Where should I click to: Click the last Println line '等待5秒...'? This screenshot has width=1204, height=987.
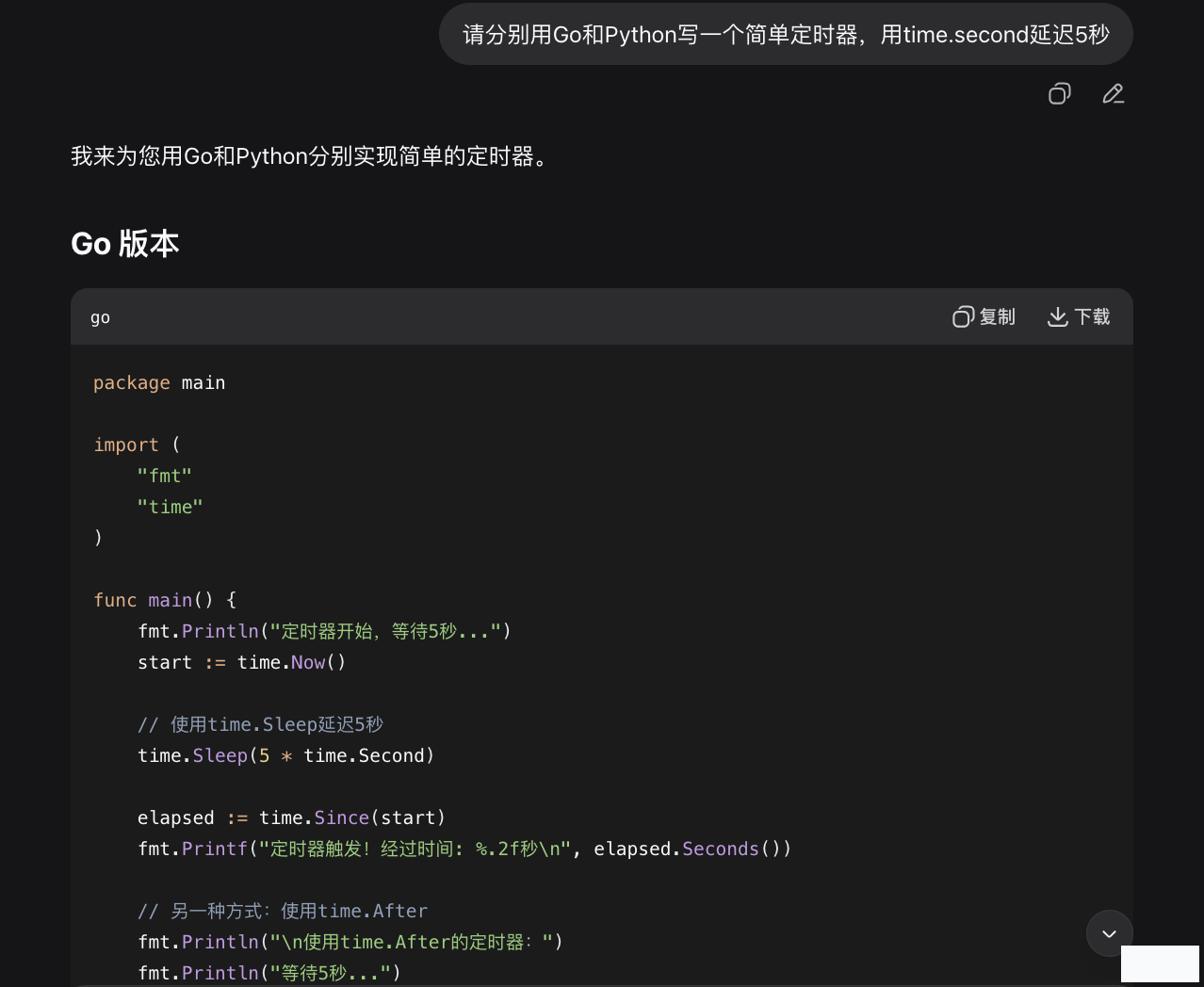pyautogui.click(x=269, y=973)
